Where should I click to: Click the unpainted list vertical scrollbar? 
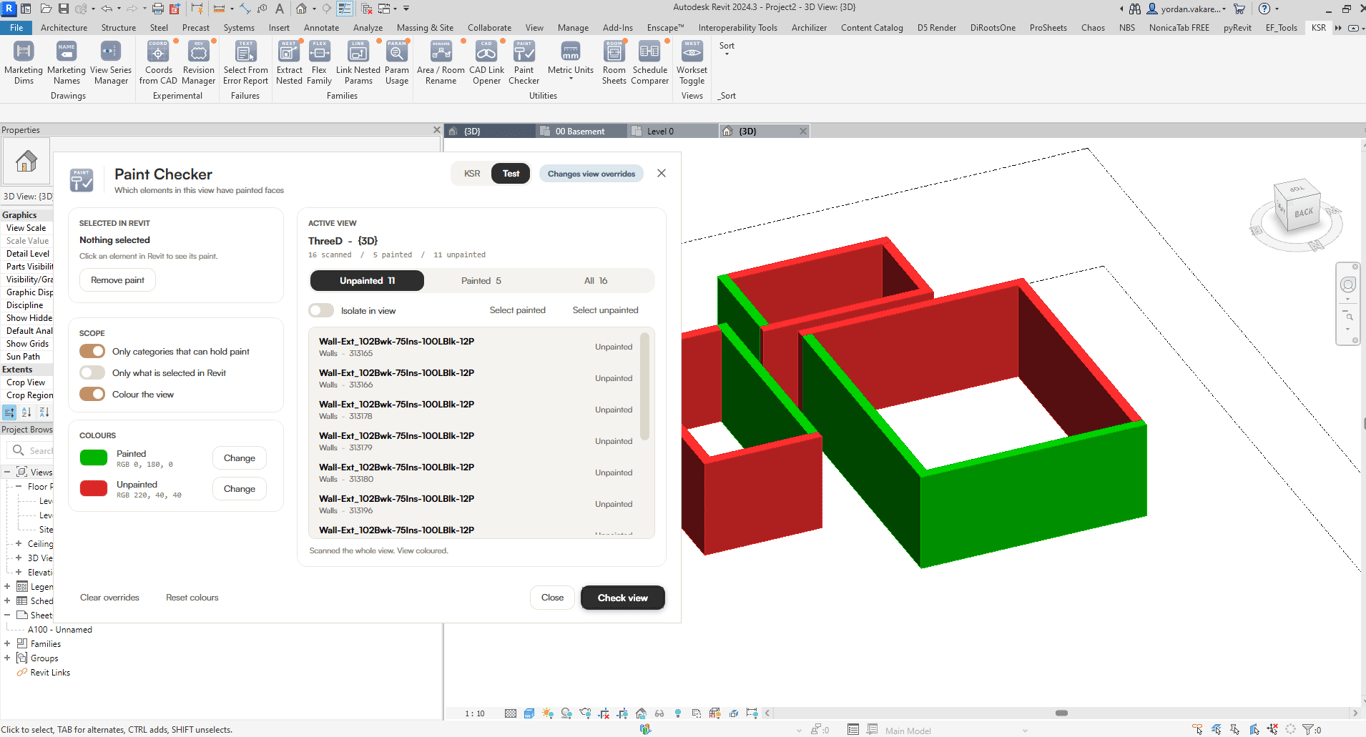[x=645, y=386]
